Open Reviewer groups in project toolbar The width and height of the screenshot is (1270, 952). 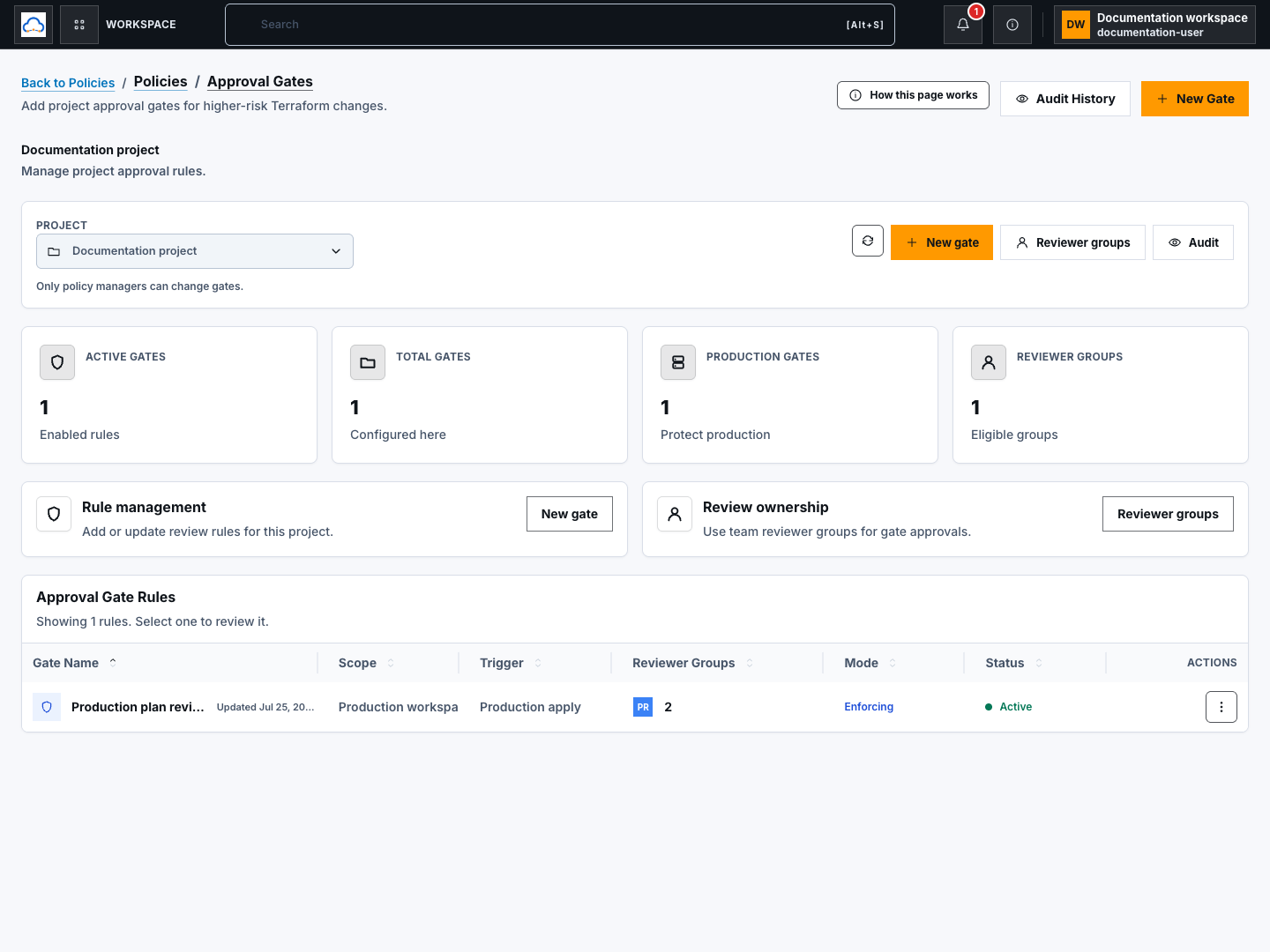(1072, 242)
